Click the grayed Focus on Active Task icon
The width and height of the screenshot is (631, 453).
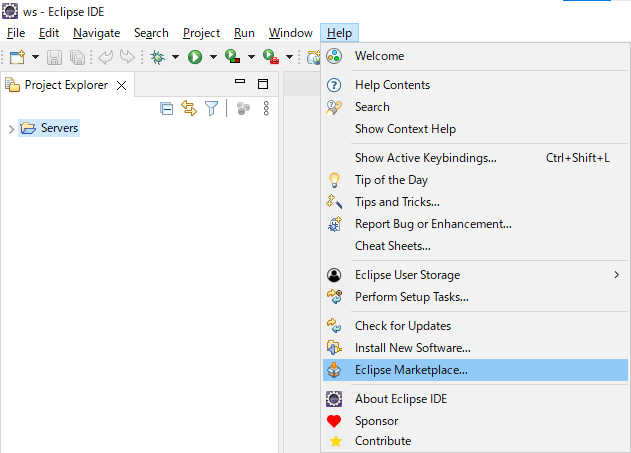243,109
